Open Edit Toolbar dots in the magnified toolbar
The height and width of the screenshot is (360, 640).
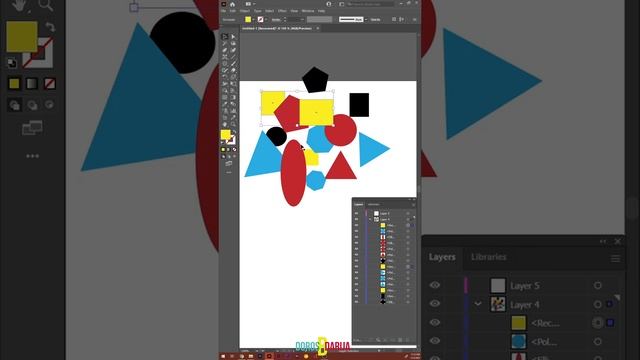(32, 156)
